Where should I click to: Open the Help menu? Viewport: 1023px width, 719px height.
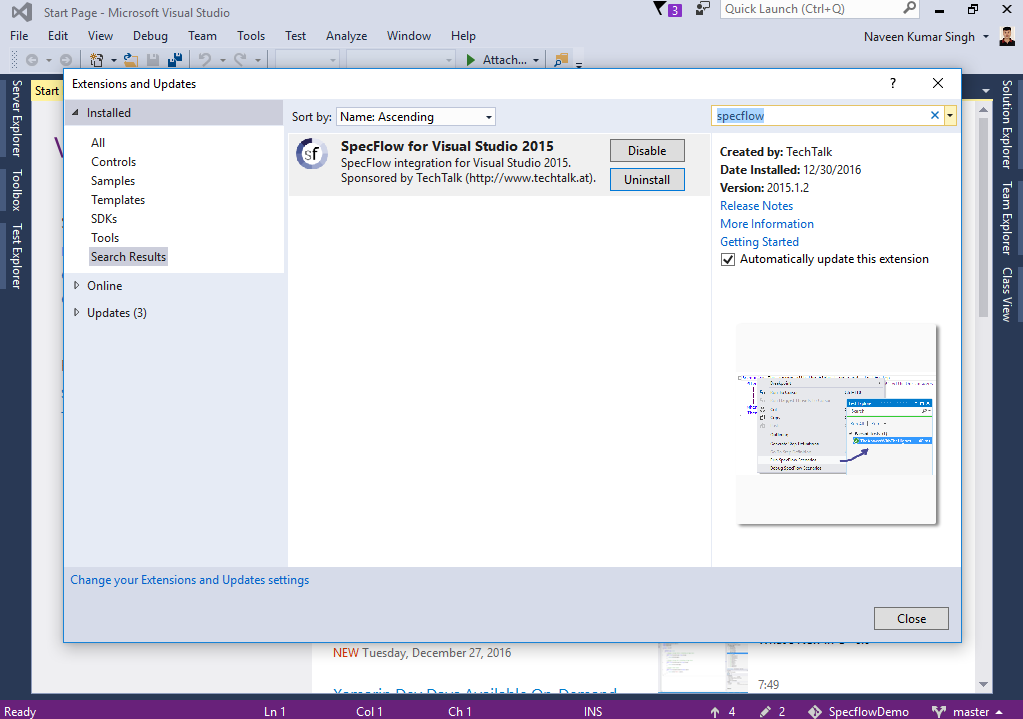[463, 36]
